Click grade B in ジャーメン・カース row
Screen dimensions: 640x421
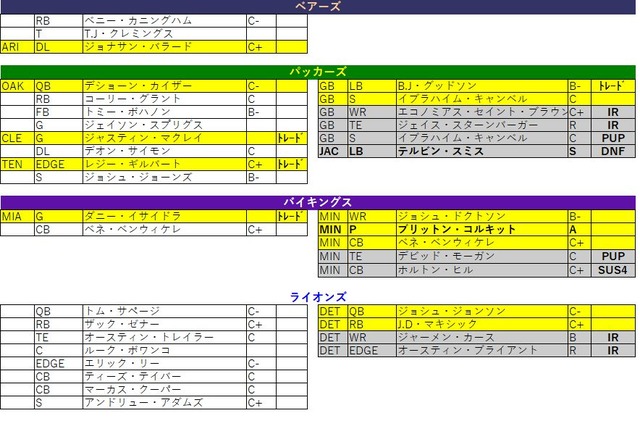(580, 337)
